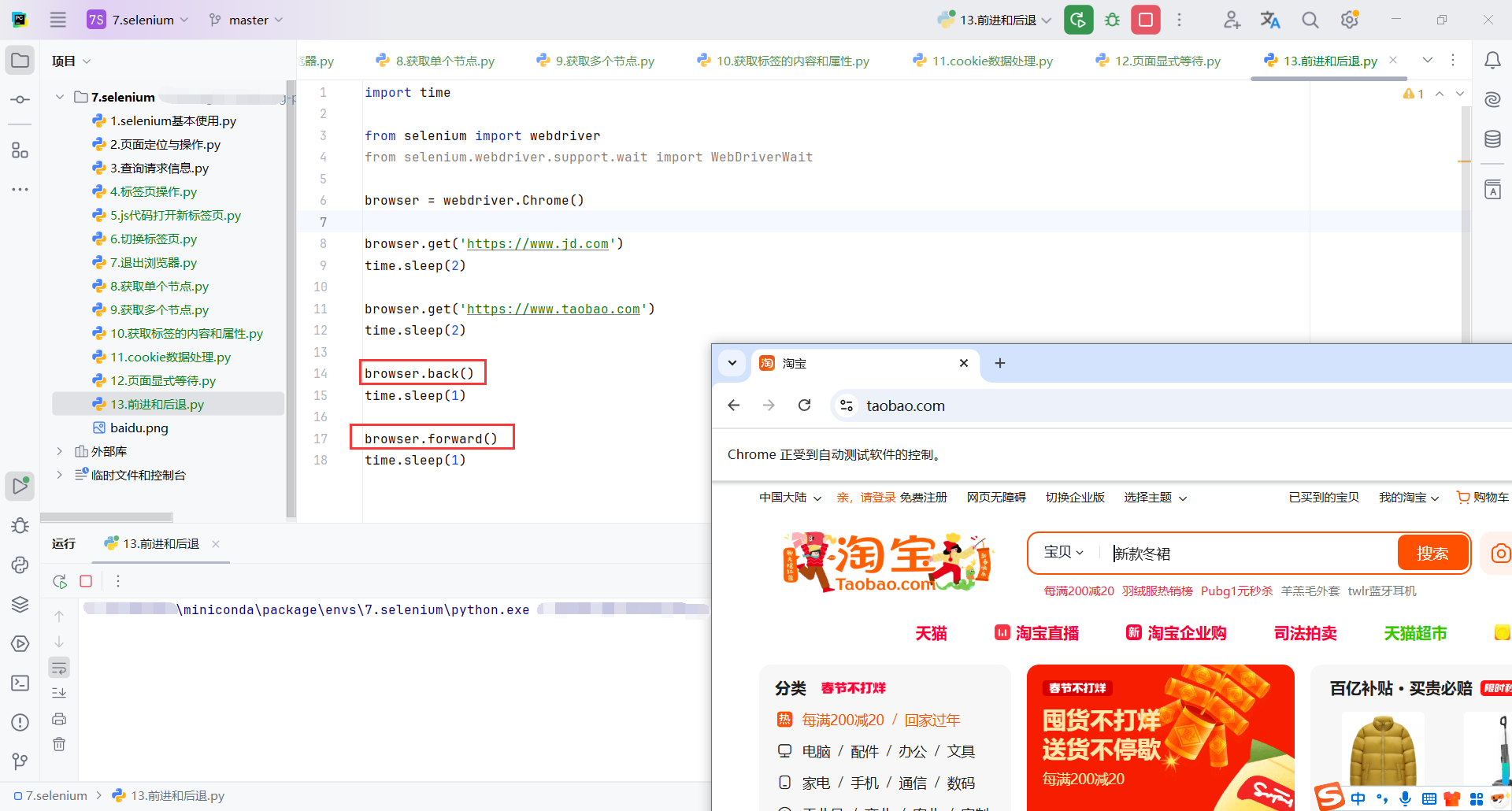This screenshot has height=811, width=1512.
Task: Expand 临时文件和控制台 tree node
Action: (x=60, y=475)
